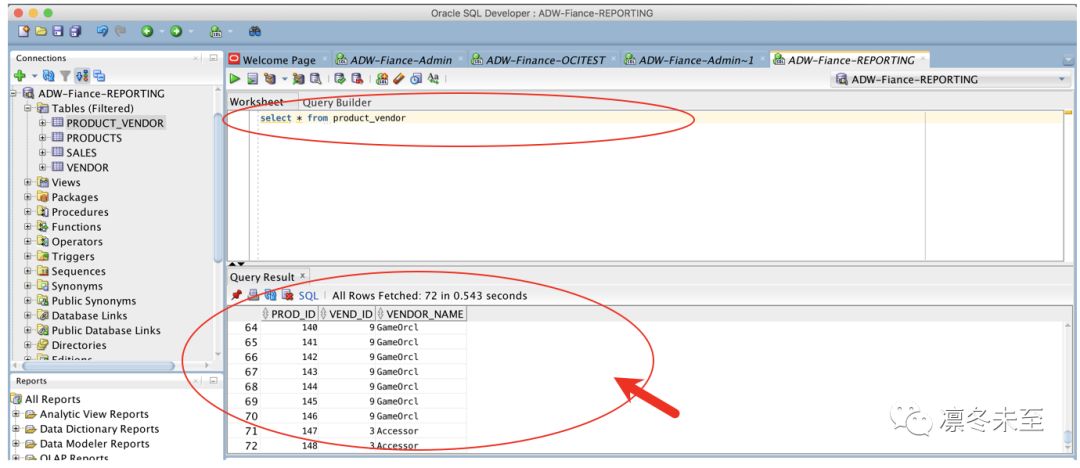Select the cell showing 147
This screenshot has width=1080, height=468.
point(290,431)
